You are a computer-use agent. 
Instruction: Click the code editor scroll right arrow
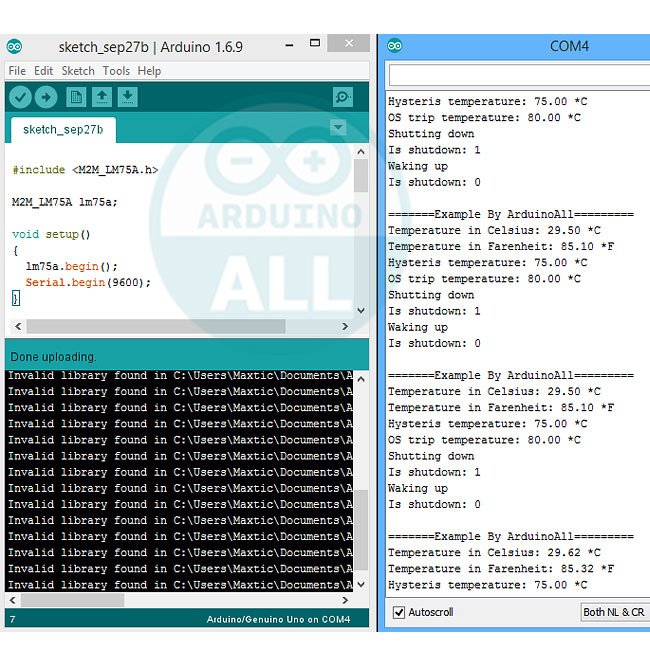point(345,327)
